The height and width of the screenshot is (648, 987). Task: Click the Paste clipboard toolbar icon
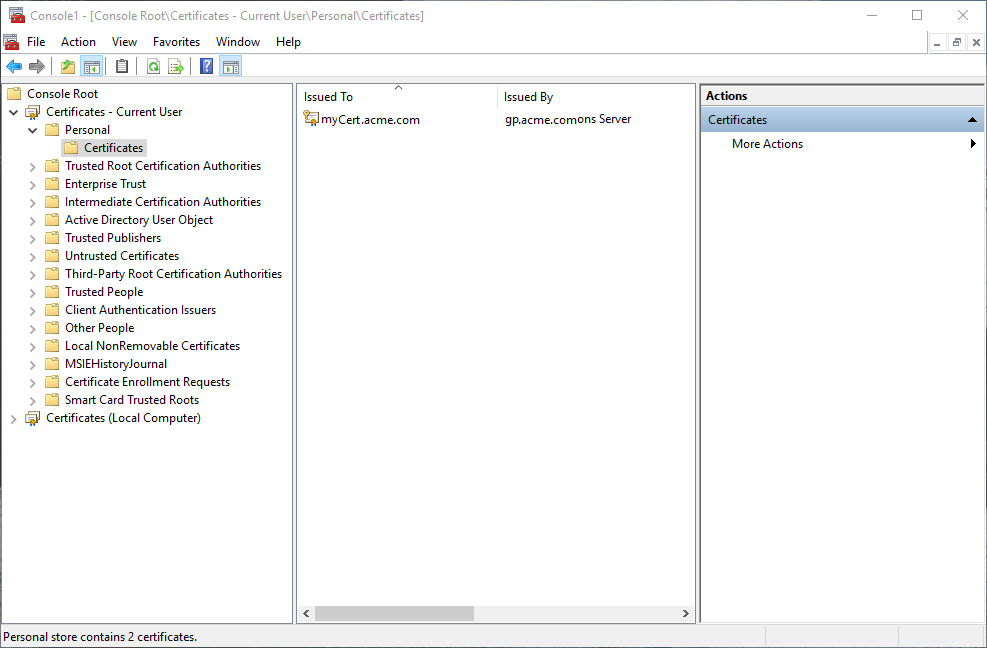coord(122,67)
